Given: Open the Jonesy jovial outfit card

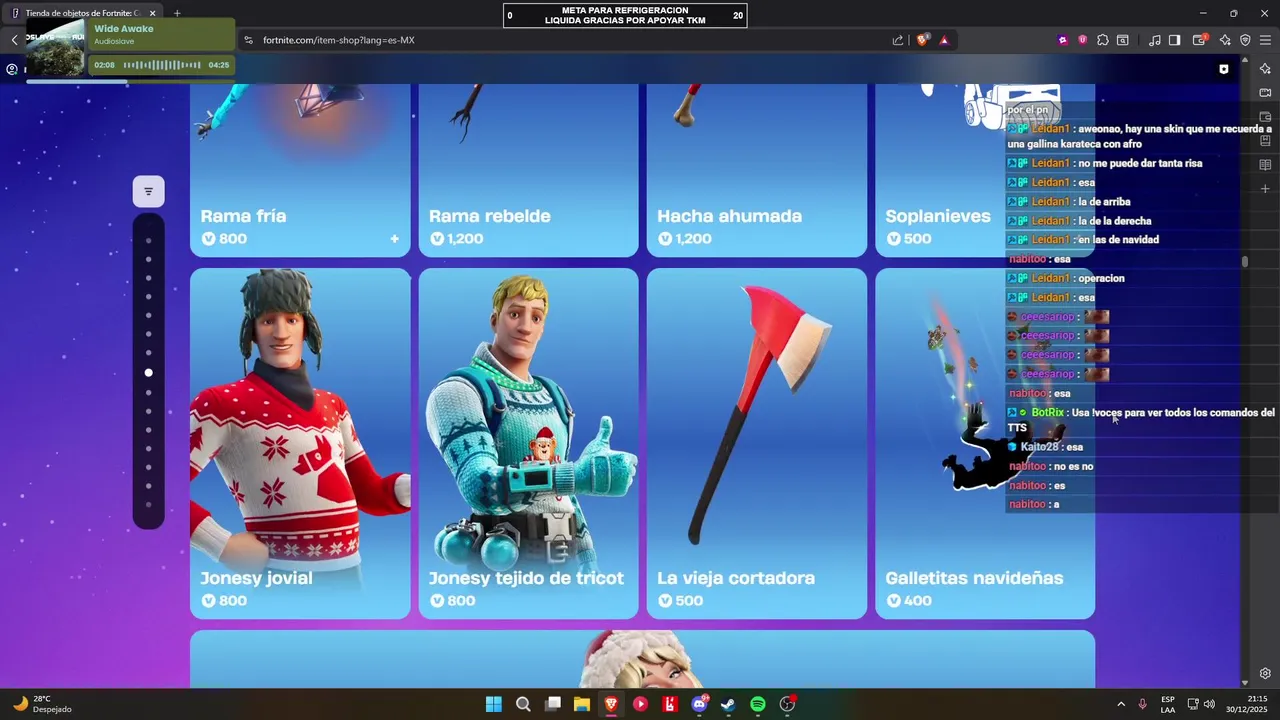Looking at the screenshot, I should [x=300, y=443].
